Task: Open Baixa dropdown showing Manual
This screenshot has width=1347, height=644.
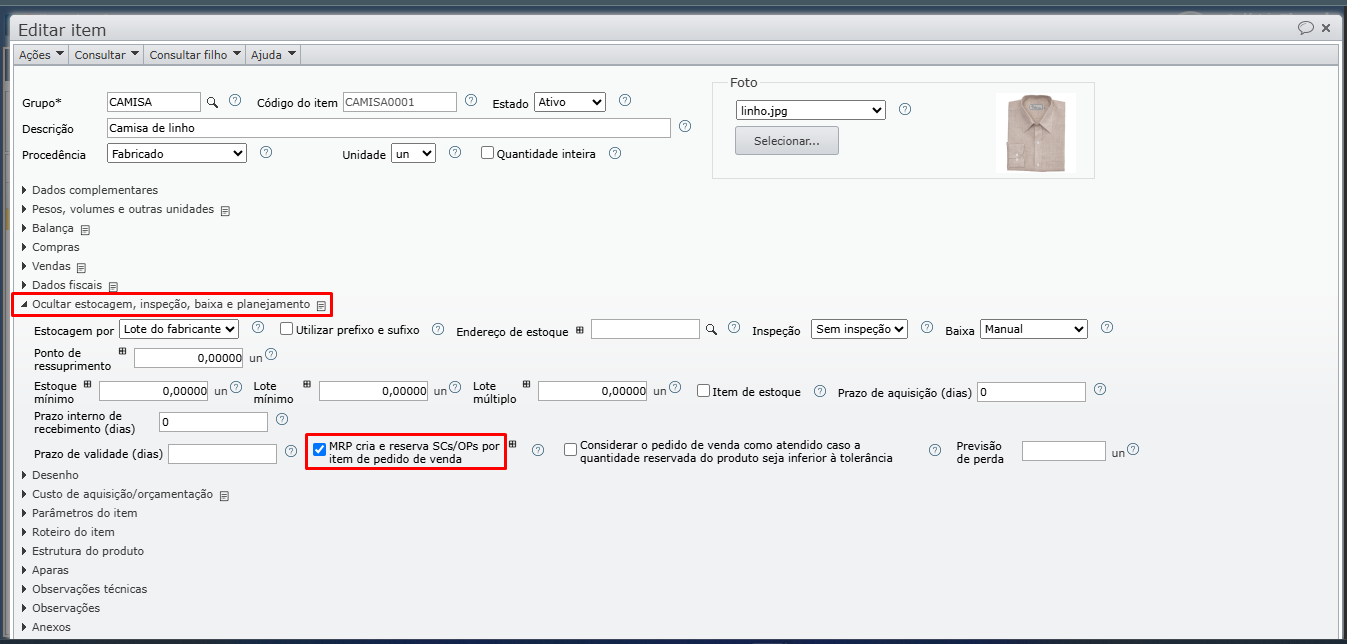Action: pyautogui.click(x=1033, y=328)
